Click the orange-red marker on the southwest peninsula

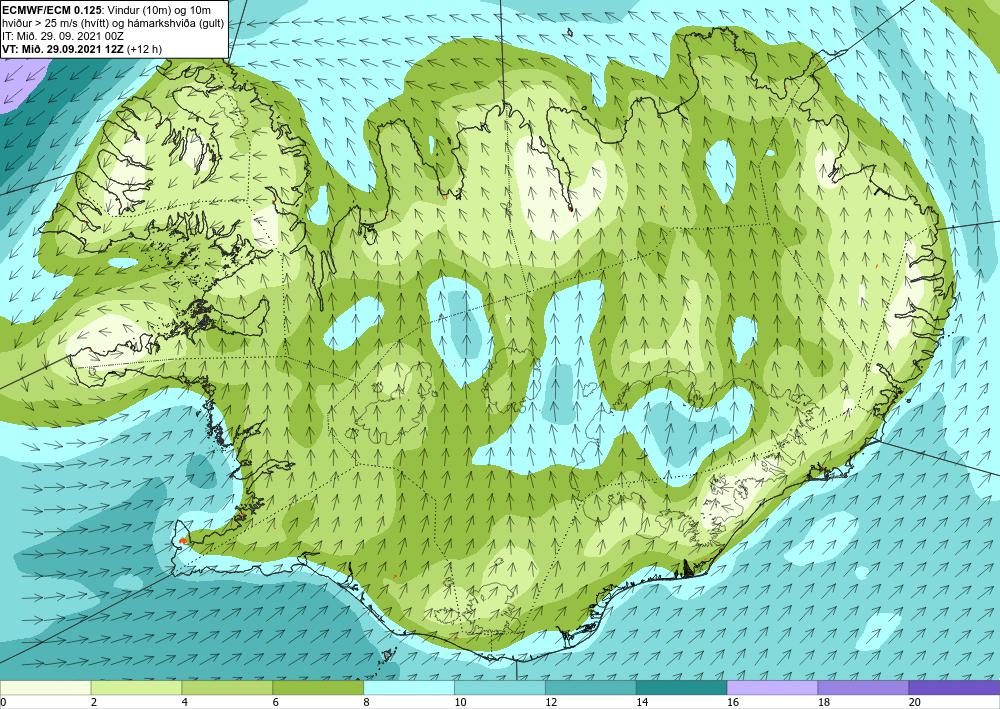click(x=183, y=541)
